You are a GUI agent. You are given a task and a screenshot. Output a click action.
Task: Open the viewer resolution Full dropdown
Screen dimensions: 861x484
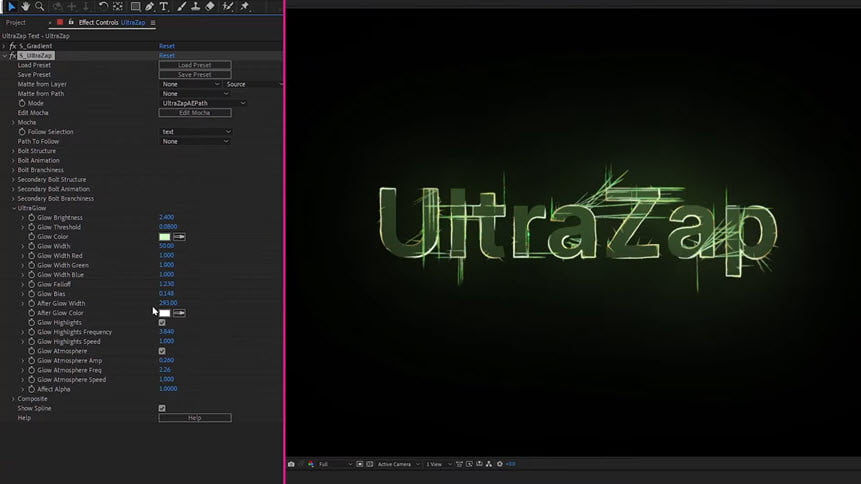pyautogui.click(x=335, y=464)
